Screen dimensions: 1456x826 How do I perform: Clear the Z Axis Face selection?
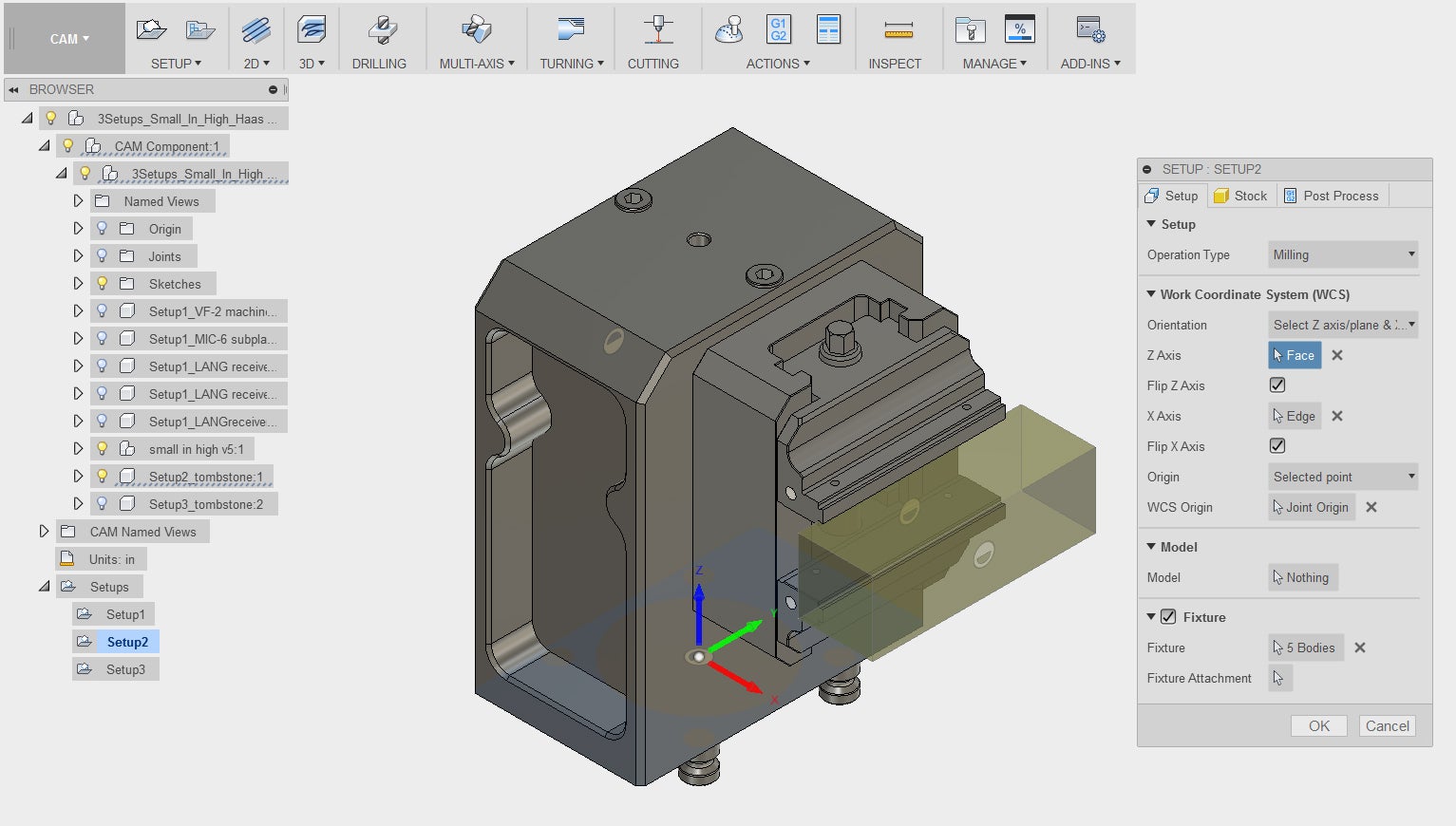tap(1337, 355)
